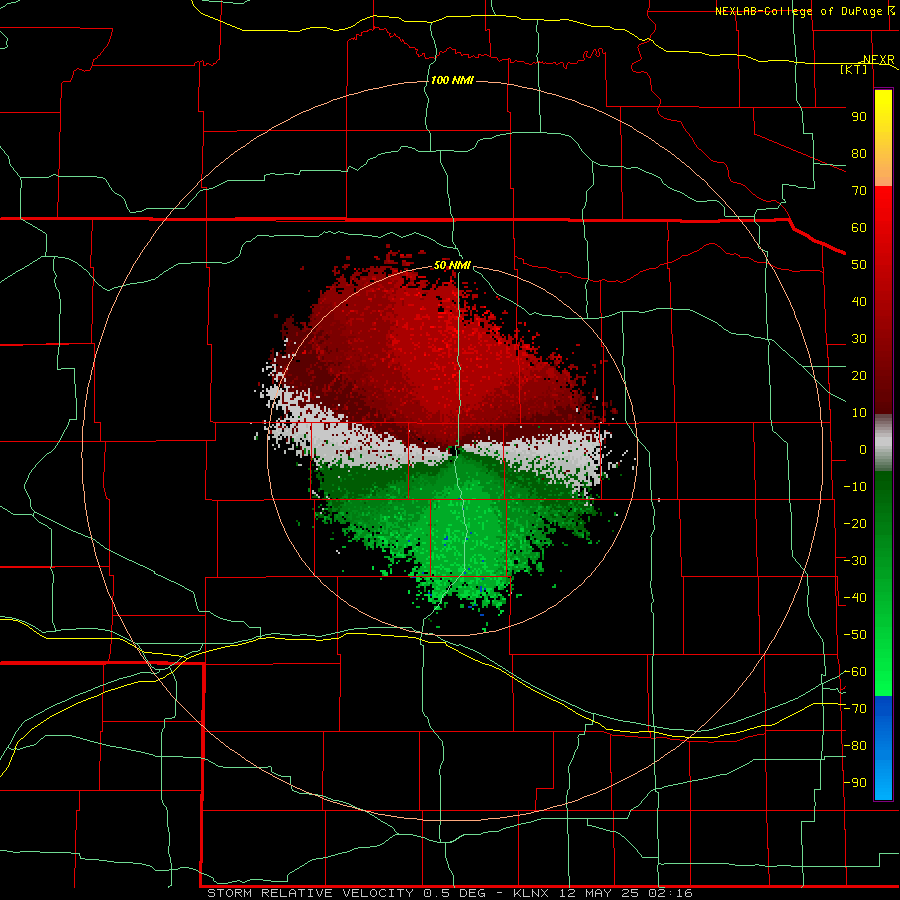Click the positive 70 scale label
The image size is (900, 900).
point(859,191)
